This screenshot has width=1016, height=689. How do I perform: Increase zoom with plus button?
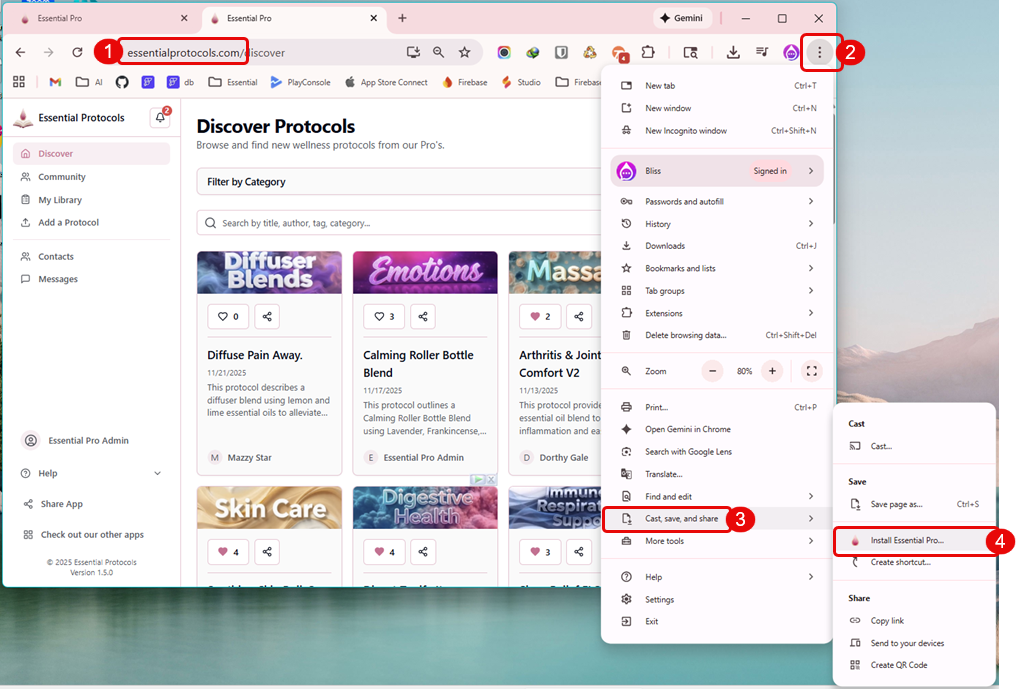tap(771, 371)
